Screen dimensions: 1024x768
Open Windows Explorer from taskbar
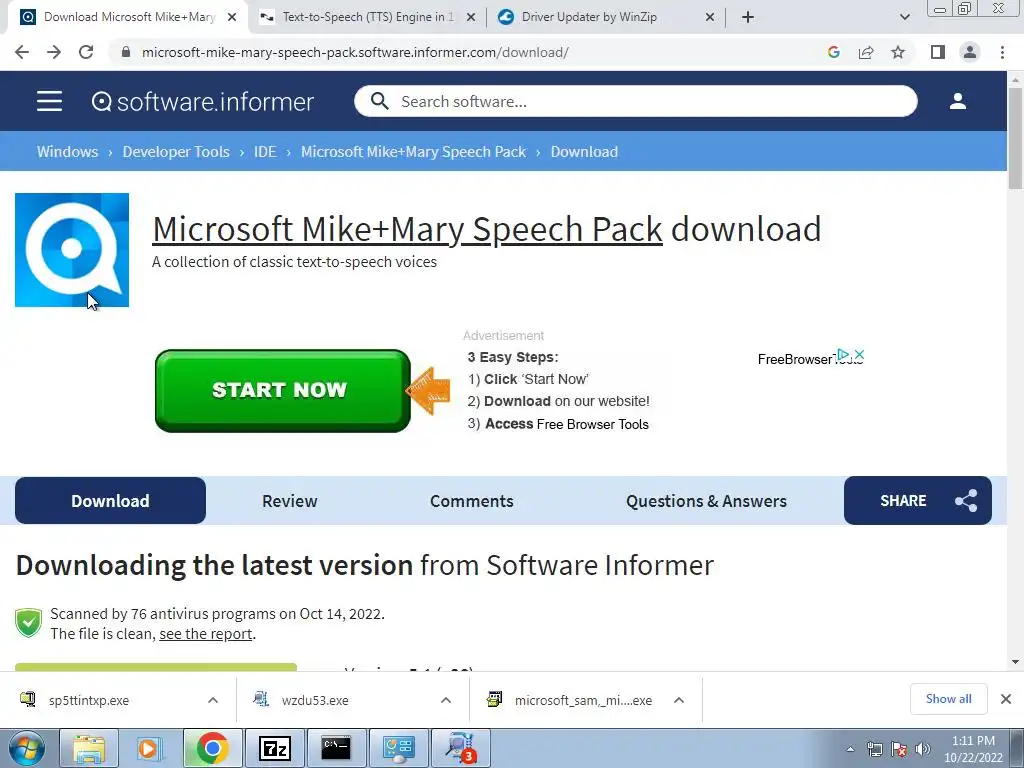tap(89, 748)
